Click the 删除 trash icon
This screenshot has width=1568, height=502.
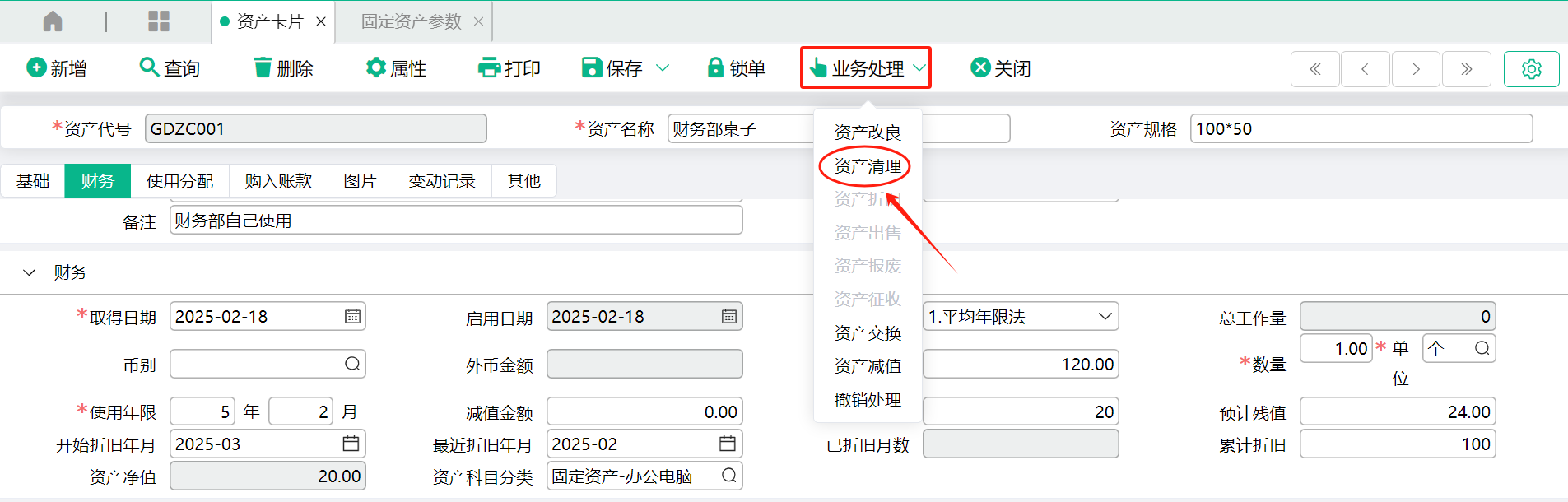(x=263, y=67)
